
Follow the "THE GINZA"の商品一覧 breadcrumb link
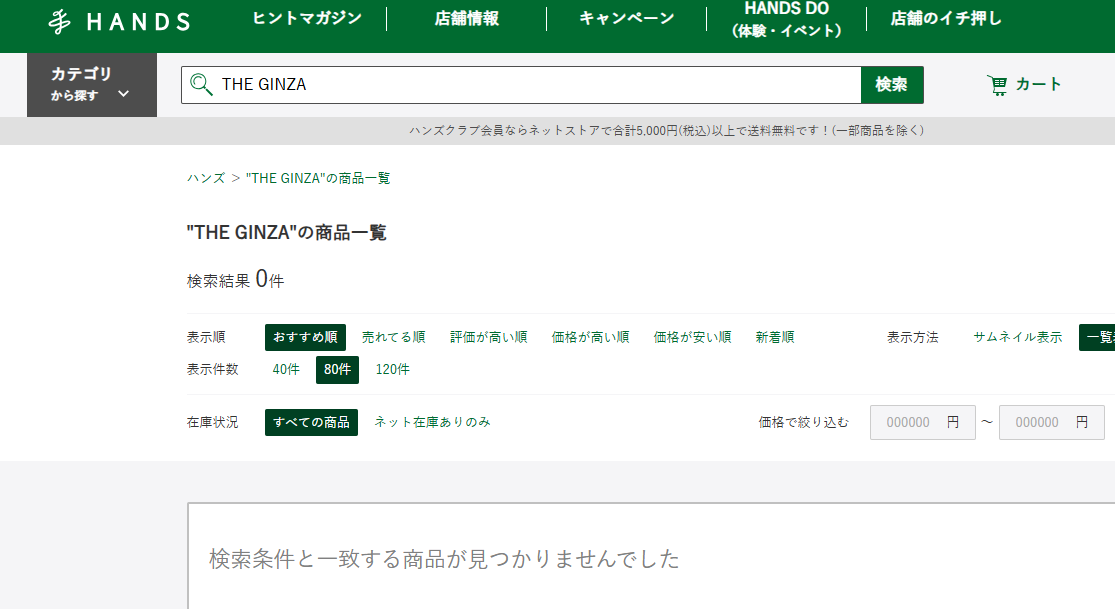318,178
